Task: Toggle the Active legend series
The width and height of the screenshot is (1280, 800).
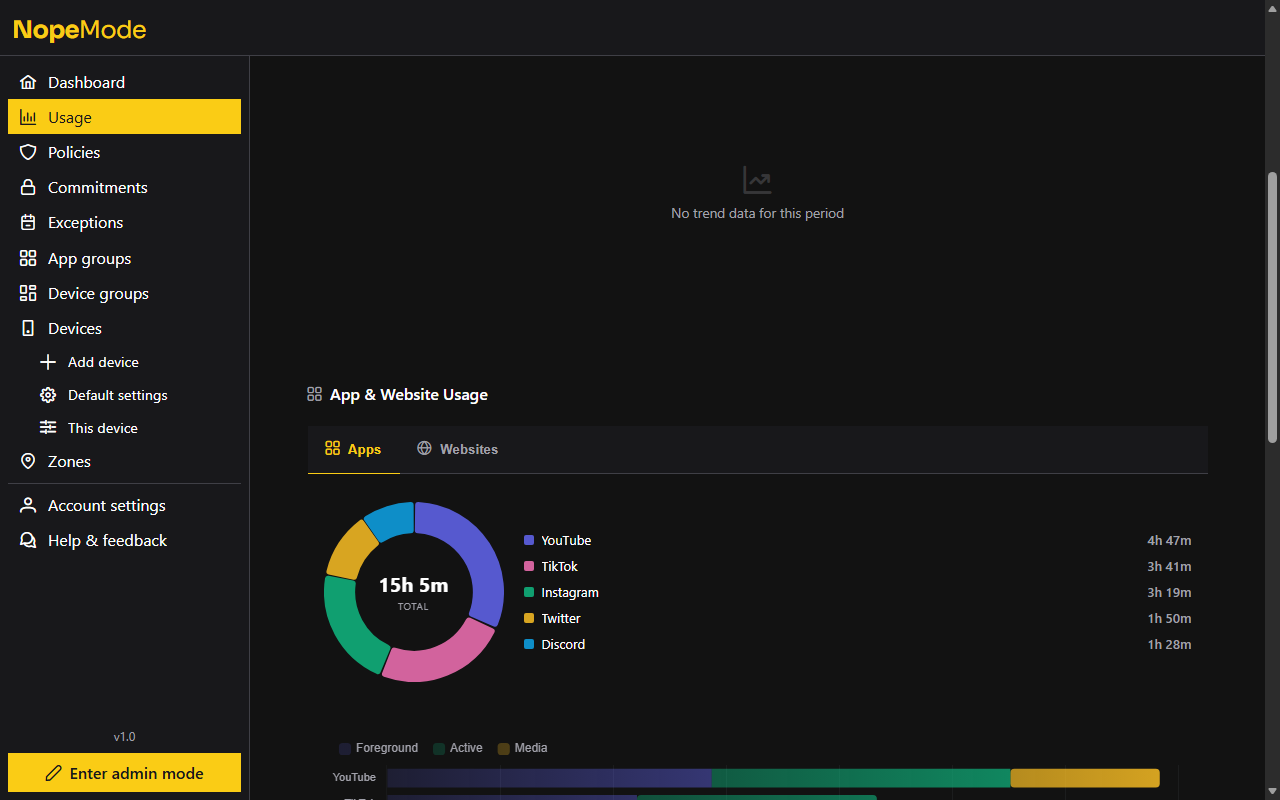Action: 458,748
